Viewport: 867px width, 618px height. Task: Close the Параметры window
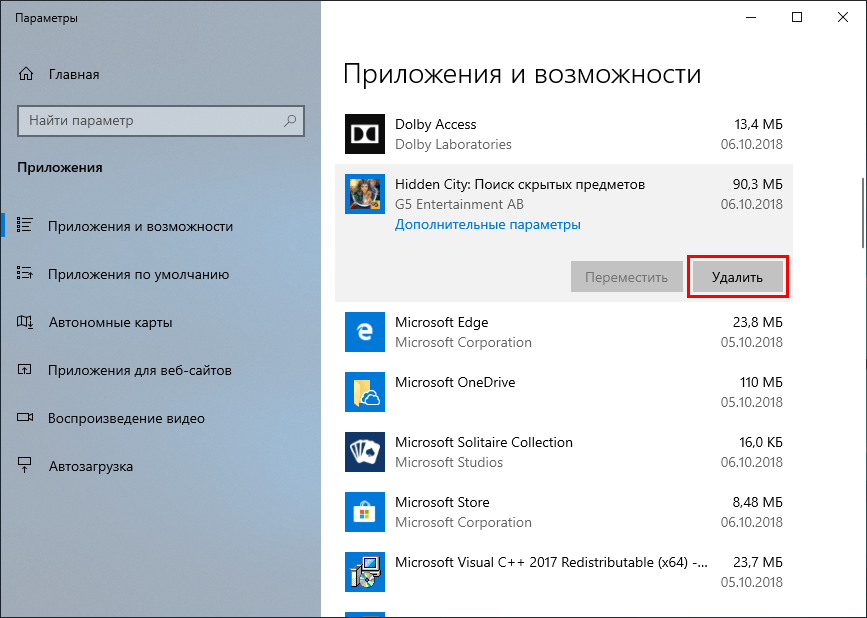coord(843,17)
